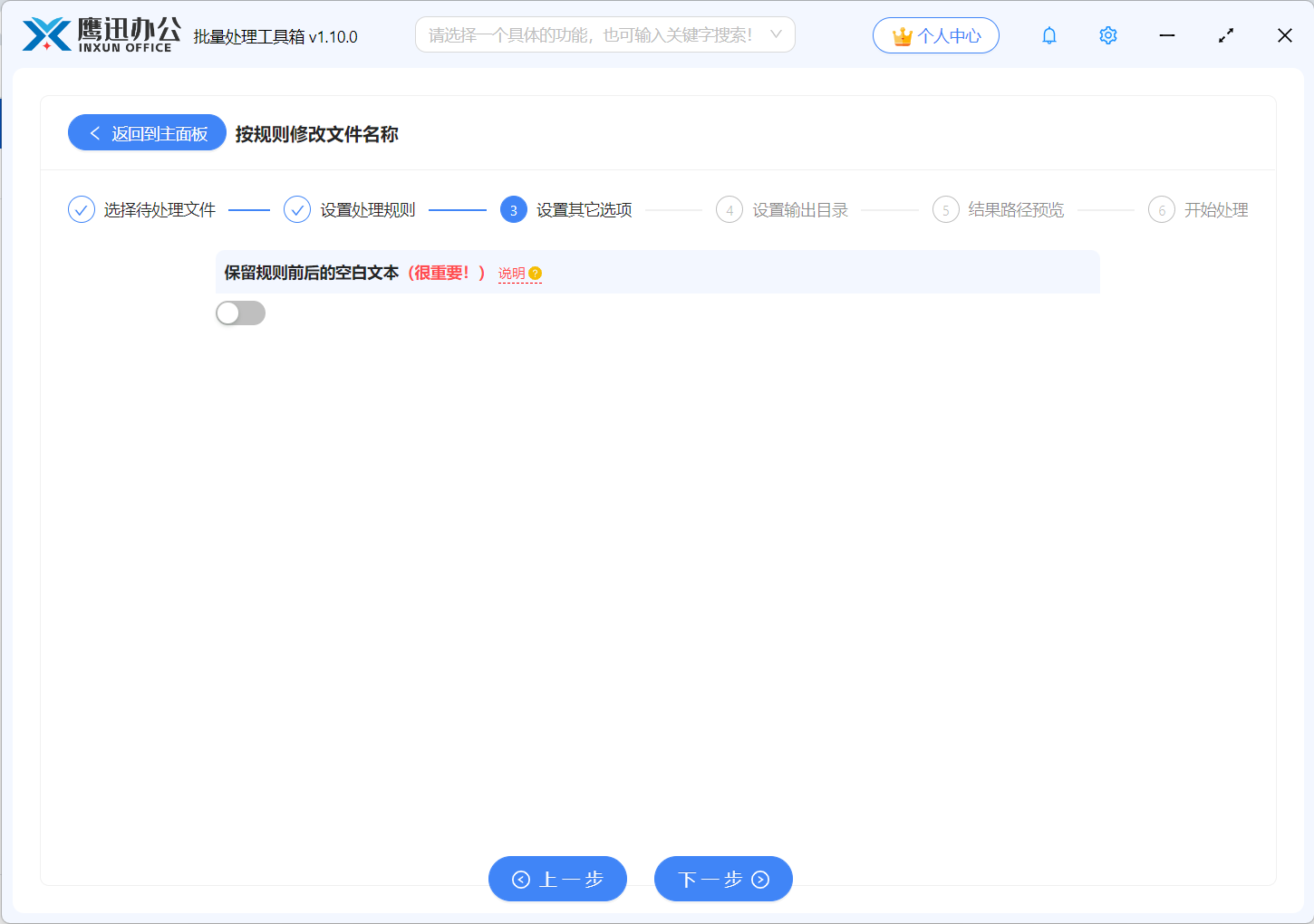Click the back arrow icon in 返回到主面板
This screenshot has width=1314, height=924.
click(x=94, y=132)
